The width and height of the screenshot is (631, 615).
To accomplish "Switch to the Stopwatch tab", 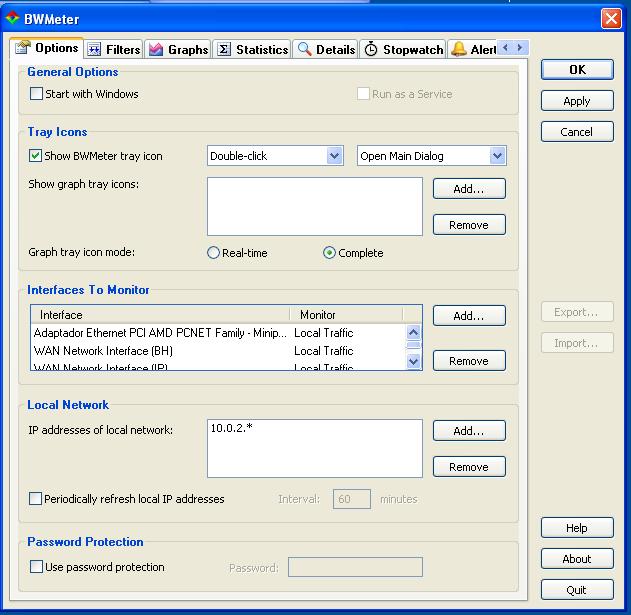I will click(404, 50).
